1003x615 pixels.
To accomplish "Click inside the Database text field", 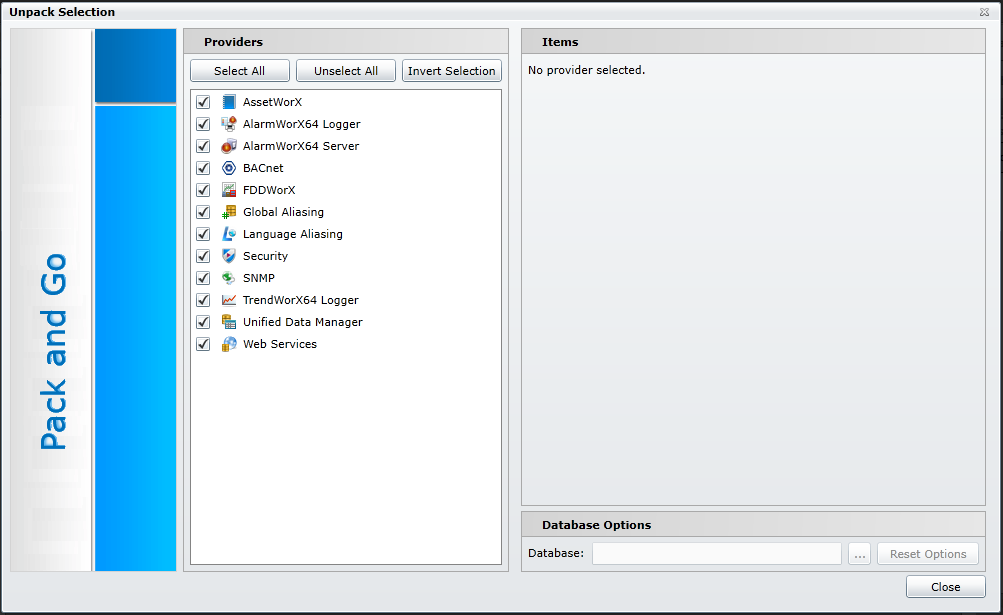I will coord(716,554).
